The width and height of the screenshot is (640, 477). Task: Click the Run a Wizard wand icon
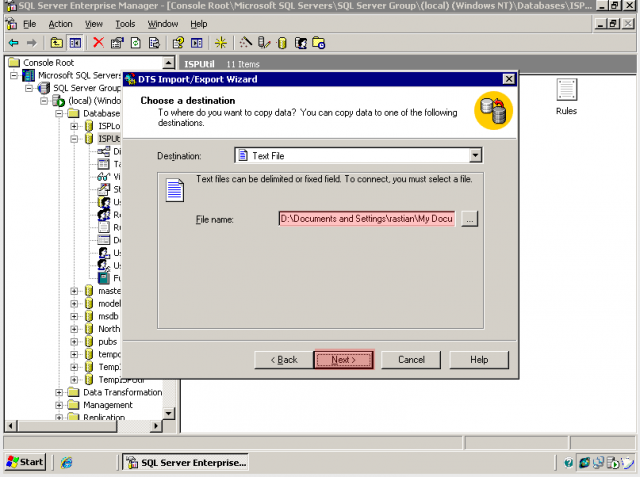[x=246, y=42]
